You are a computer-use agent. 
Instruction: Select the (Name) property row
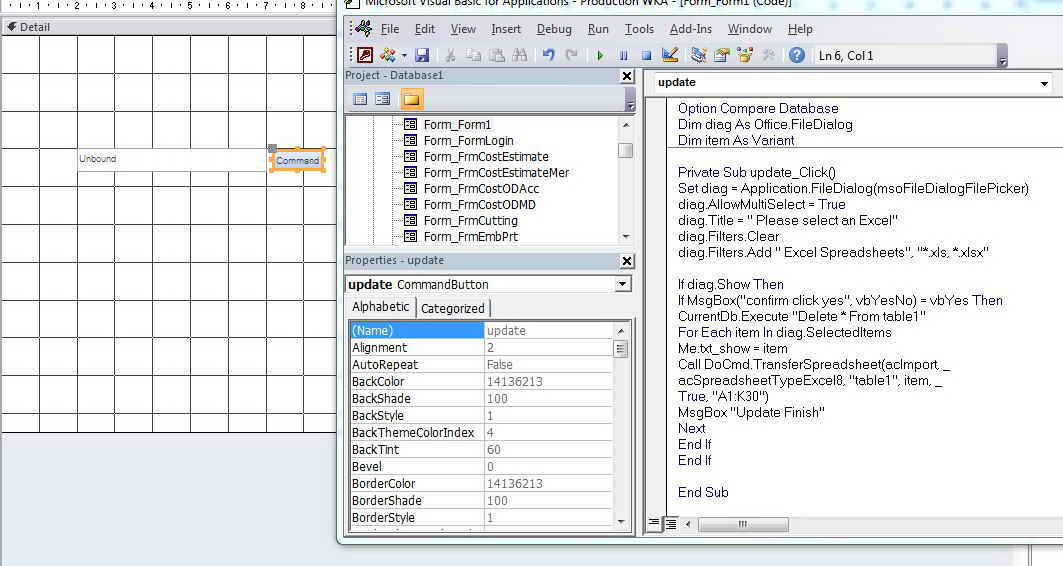(x=481, y=331)
